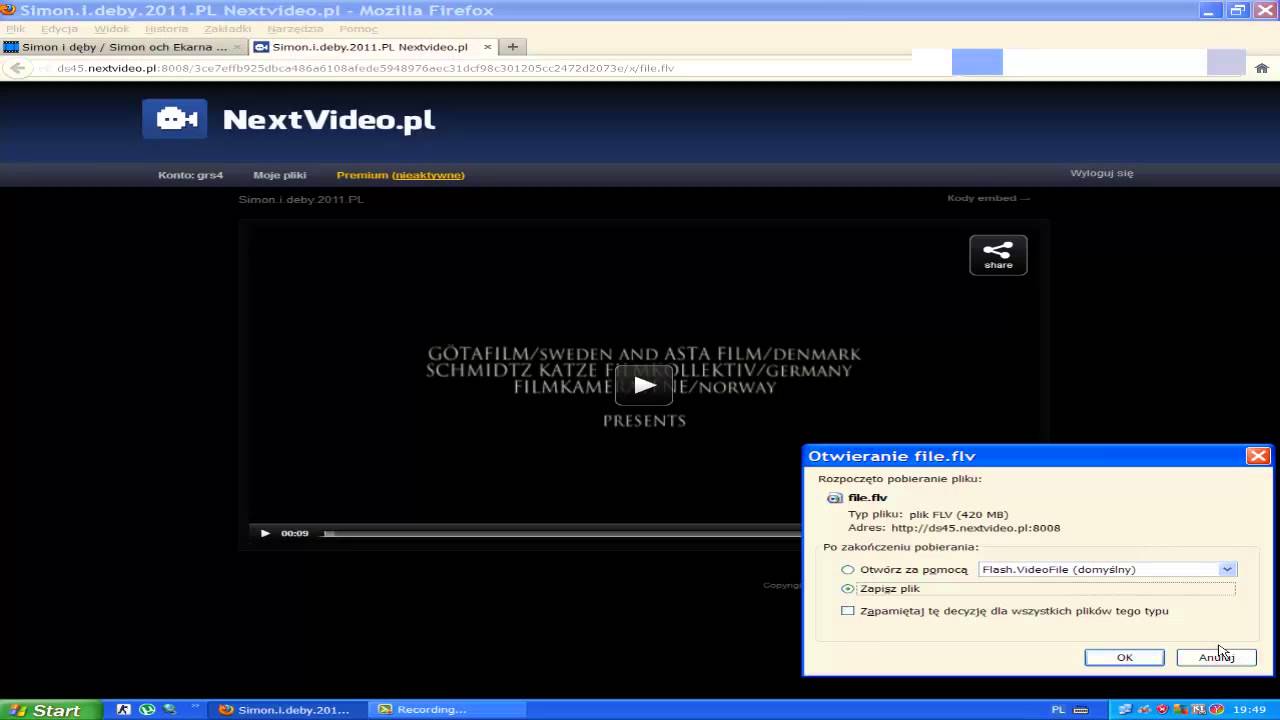Click the Firefox icon in the title bar
The image size is (1280, 720).
point(8,10)
